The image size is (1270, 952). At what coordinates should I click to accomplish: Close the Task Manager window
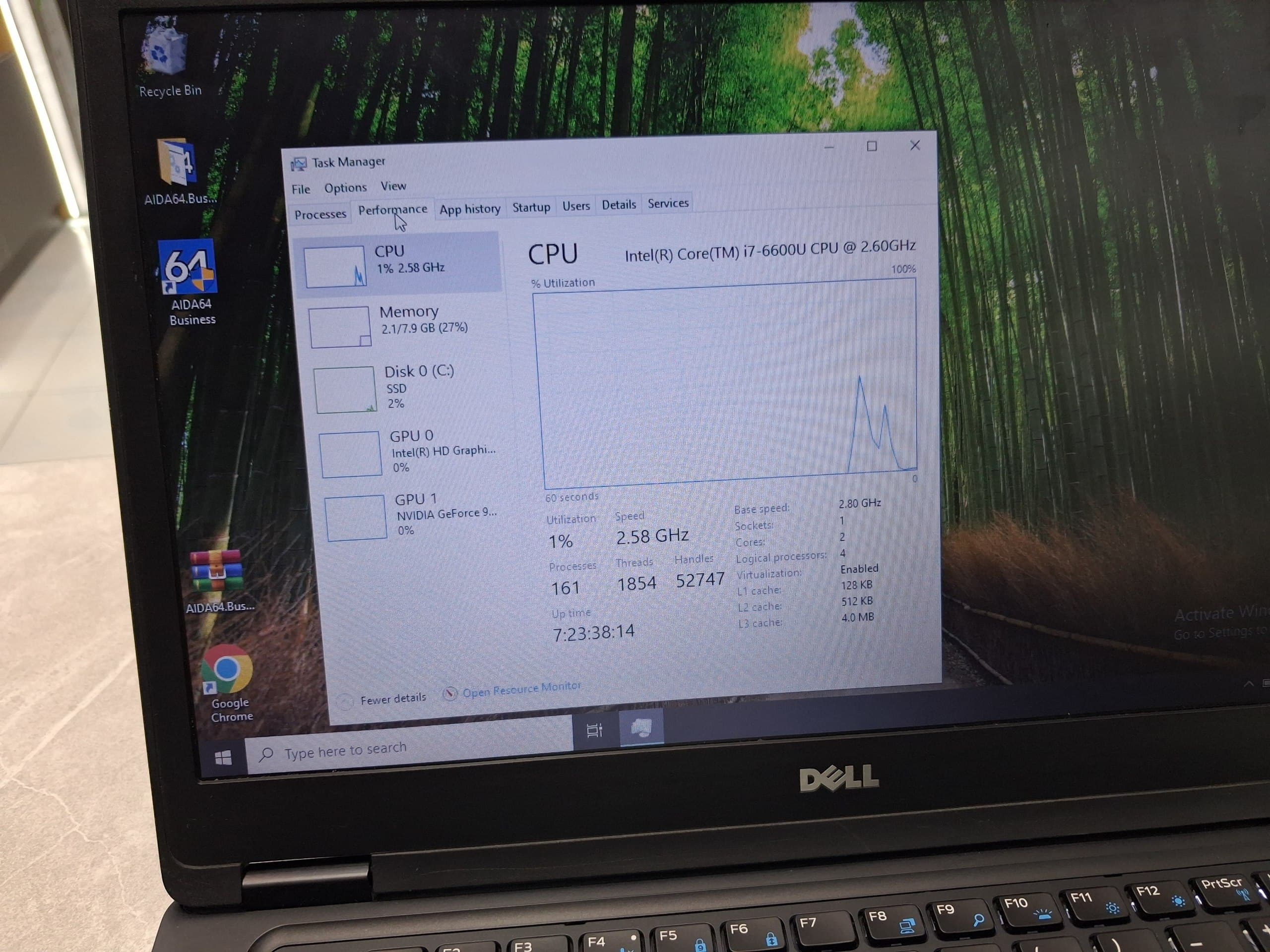coord(915,145)
